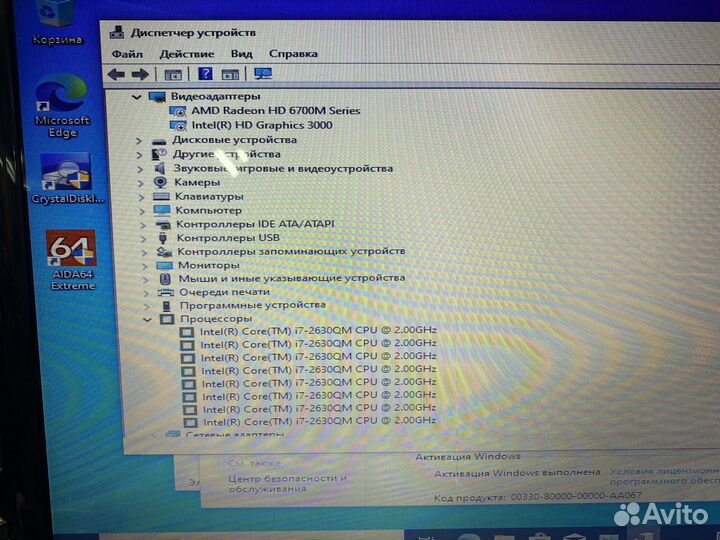720x540 pixels.
Task: Expand the Очереди печати node
Action: 146,293
